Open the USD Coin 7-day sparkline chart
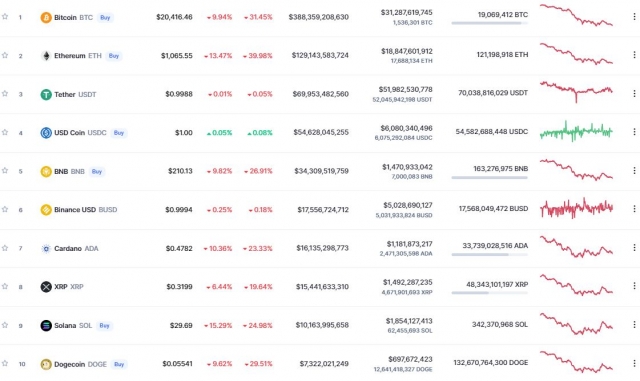This screenshot has height=381, width=640. (576, 131)
